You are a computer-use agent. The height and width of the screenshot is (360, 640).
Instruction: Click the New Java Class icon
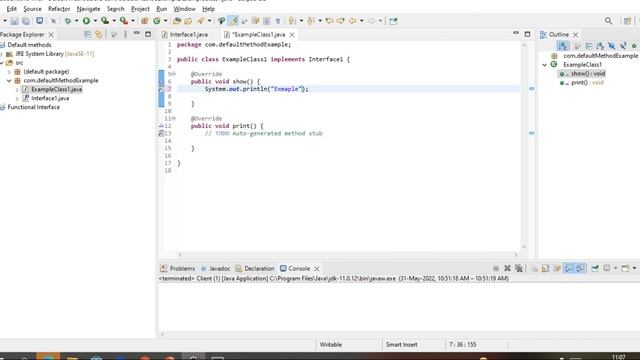click(157, 21)
